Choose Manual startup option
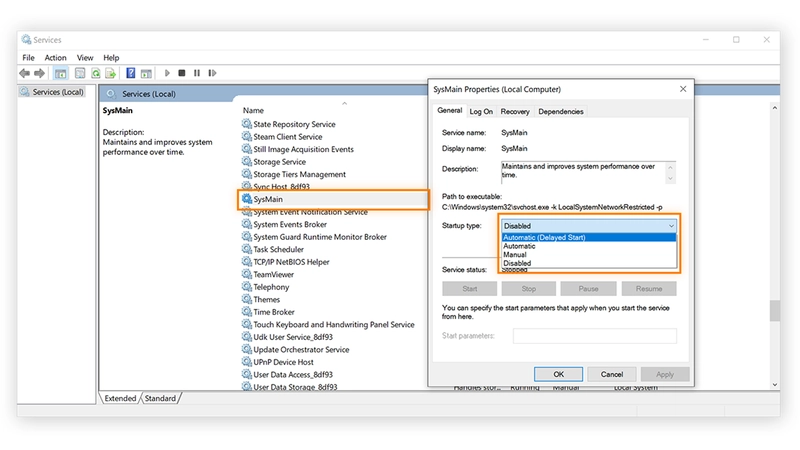Screen dimensions: 800x450 point(589,255)
